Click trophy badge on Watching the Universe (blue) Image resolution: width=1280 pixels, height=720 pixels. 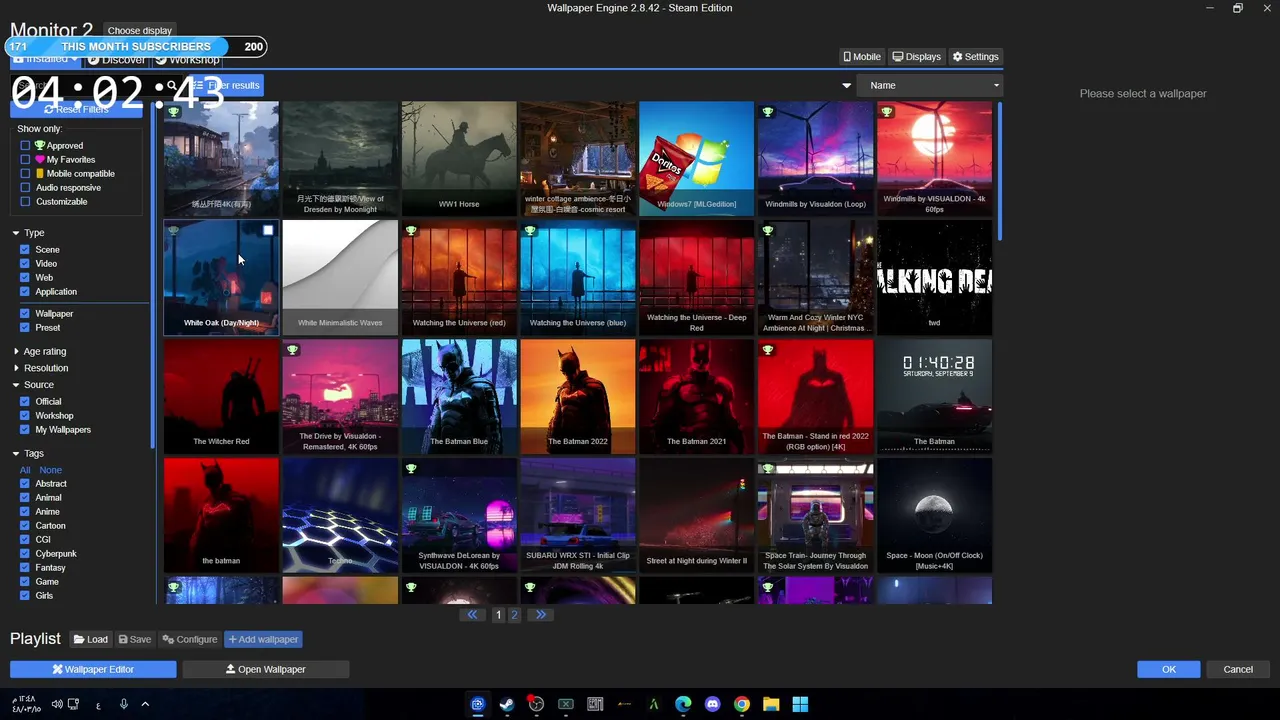point(530,231)
